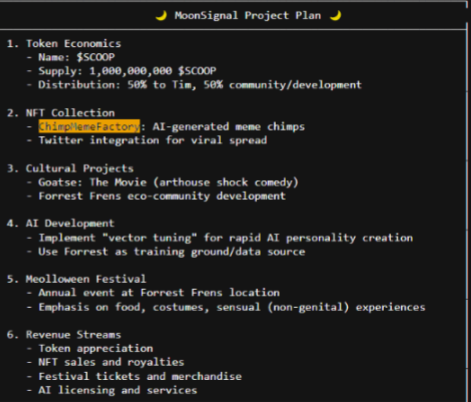The width and height of the screenshot is (471, 402).
Task: Click the 'Token appreciation' line
Action: click(90, 349)
